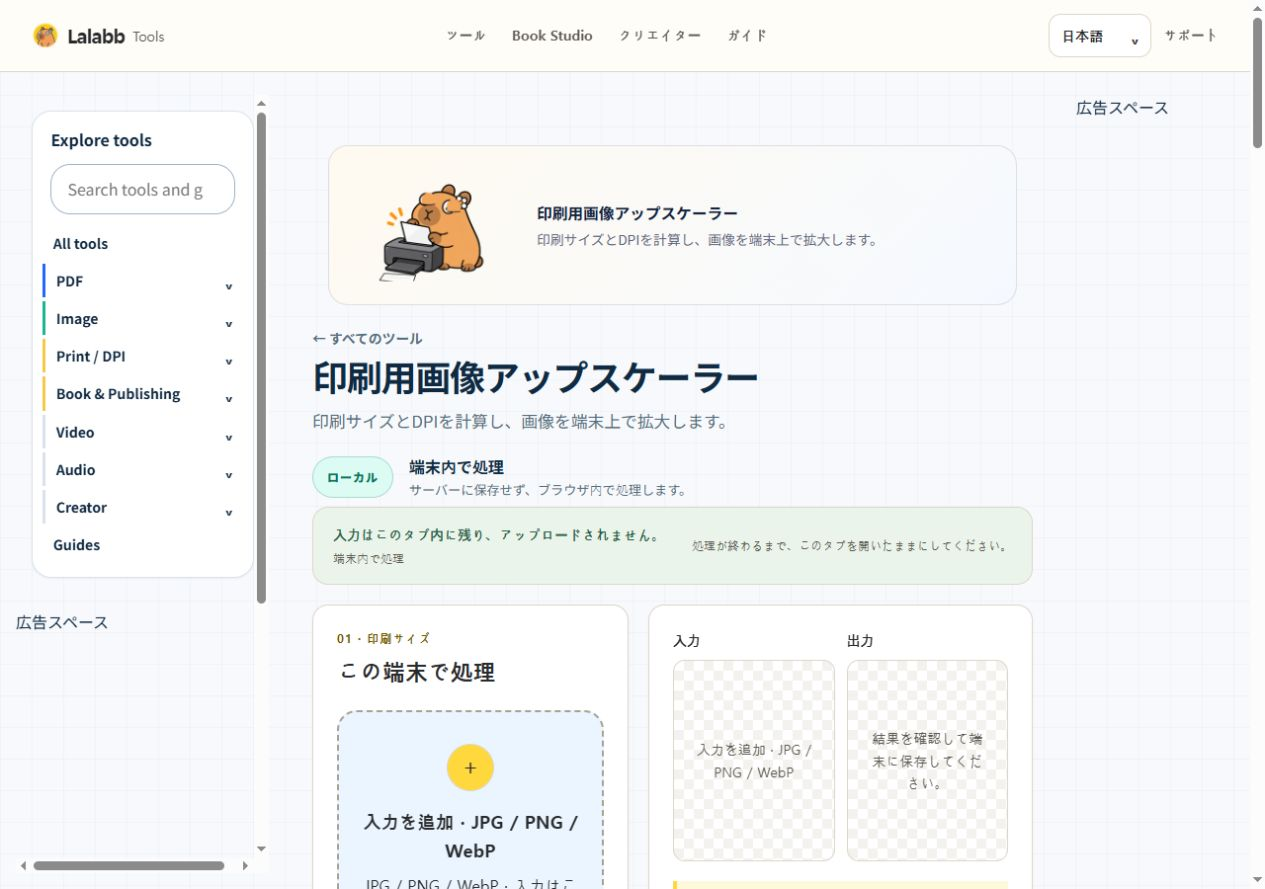
Task: Open the PDF category label
Action: tap(69, 281)
